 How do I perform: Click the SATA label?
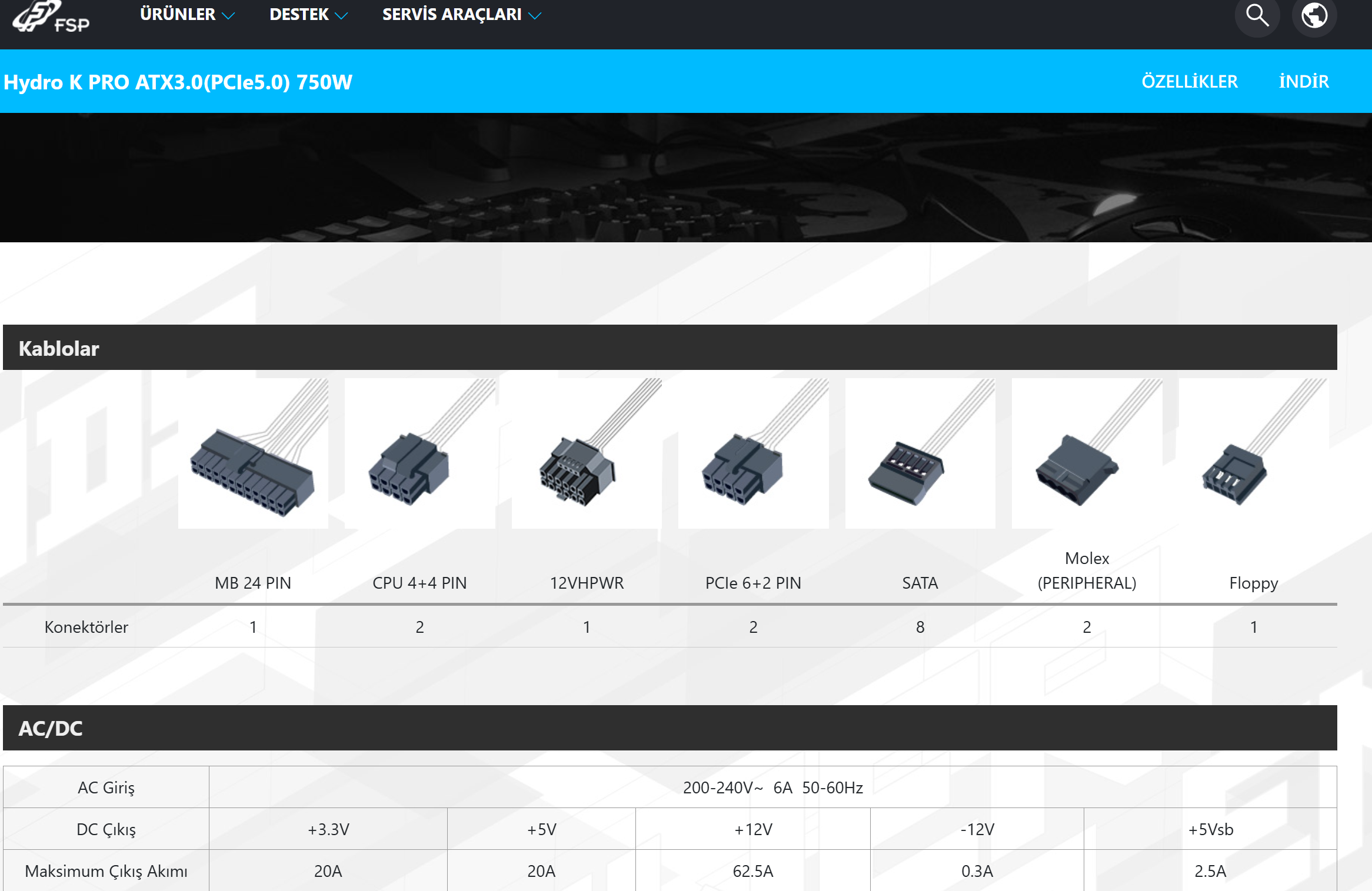[x=920, y=583]
